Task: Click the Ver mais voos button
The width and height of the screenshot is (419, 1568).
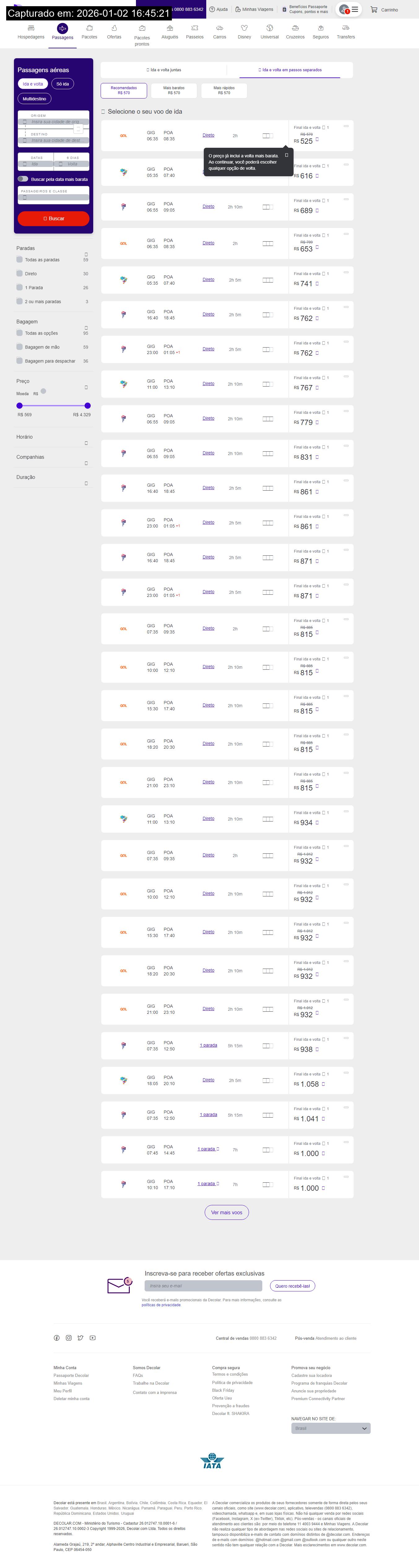Action: [x=226, y=1212]
